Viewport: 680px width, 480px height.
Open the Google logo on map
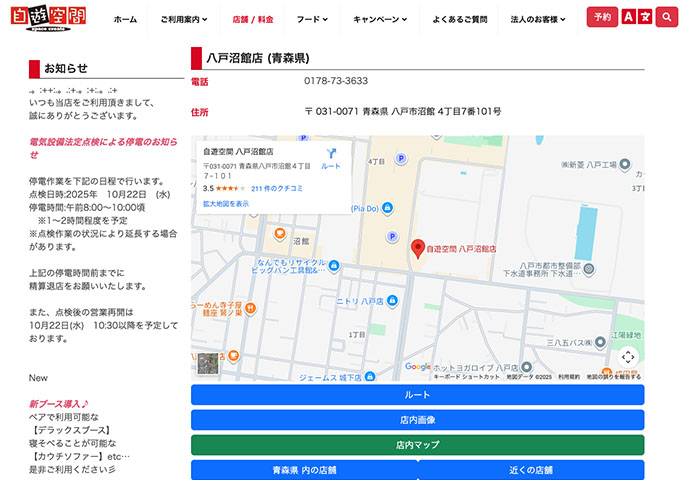(x=417, y=366)
